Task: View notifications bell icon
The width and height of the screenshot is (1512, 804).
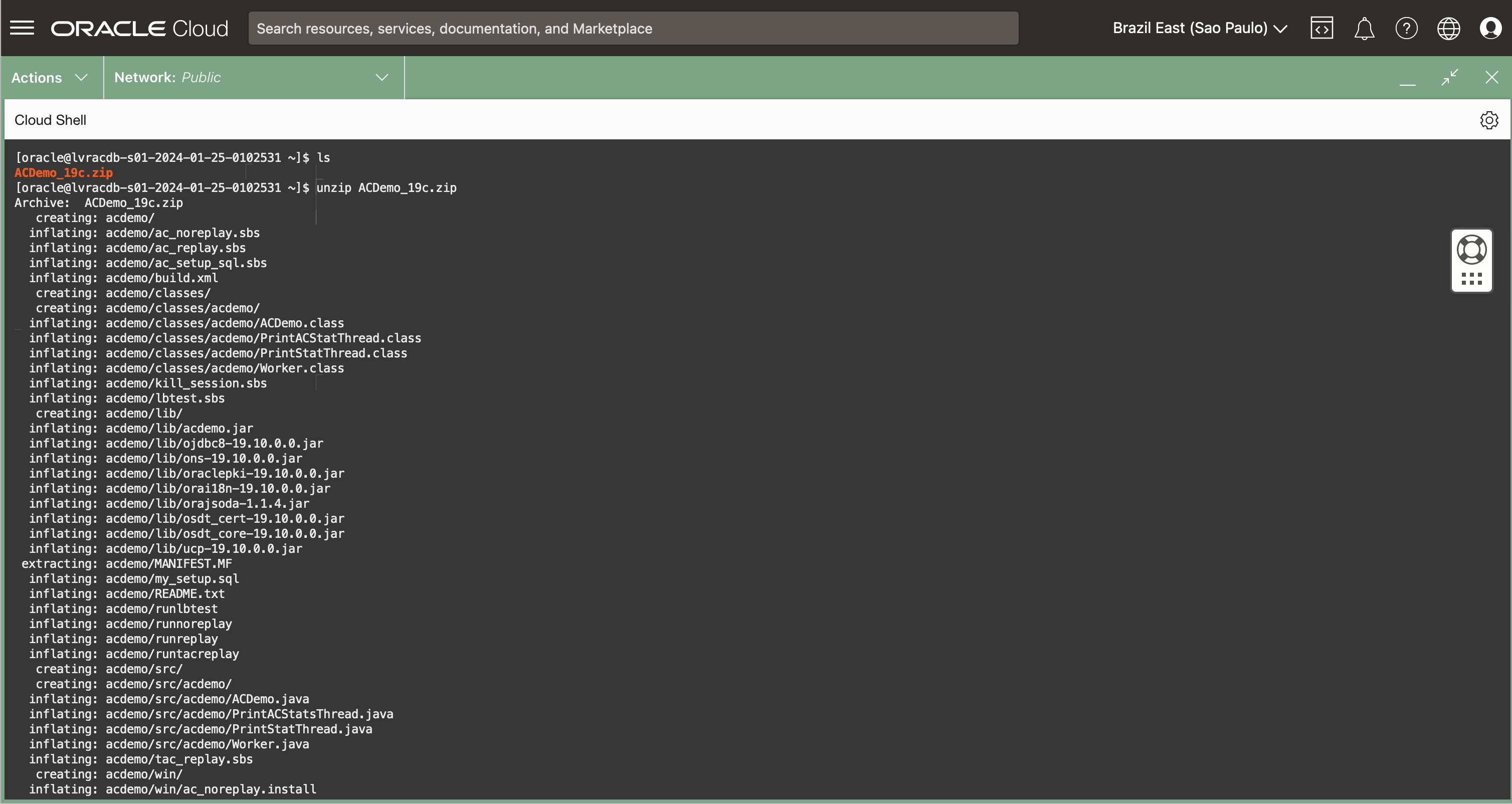Action: click(x=1364, y=28)
